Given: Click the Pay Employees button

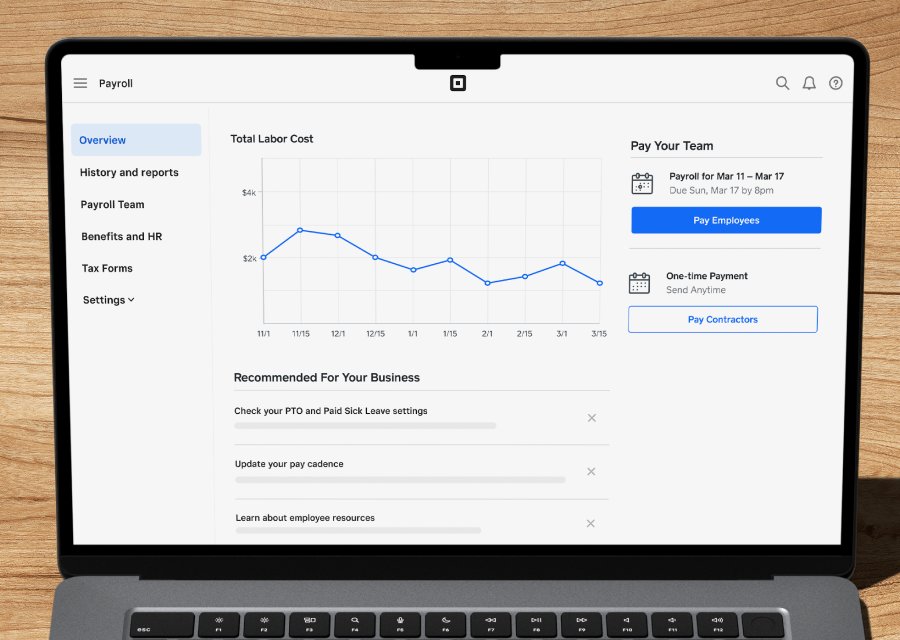Looking at the screenshot, I should coord(726,220).
